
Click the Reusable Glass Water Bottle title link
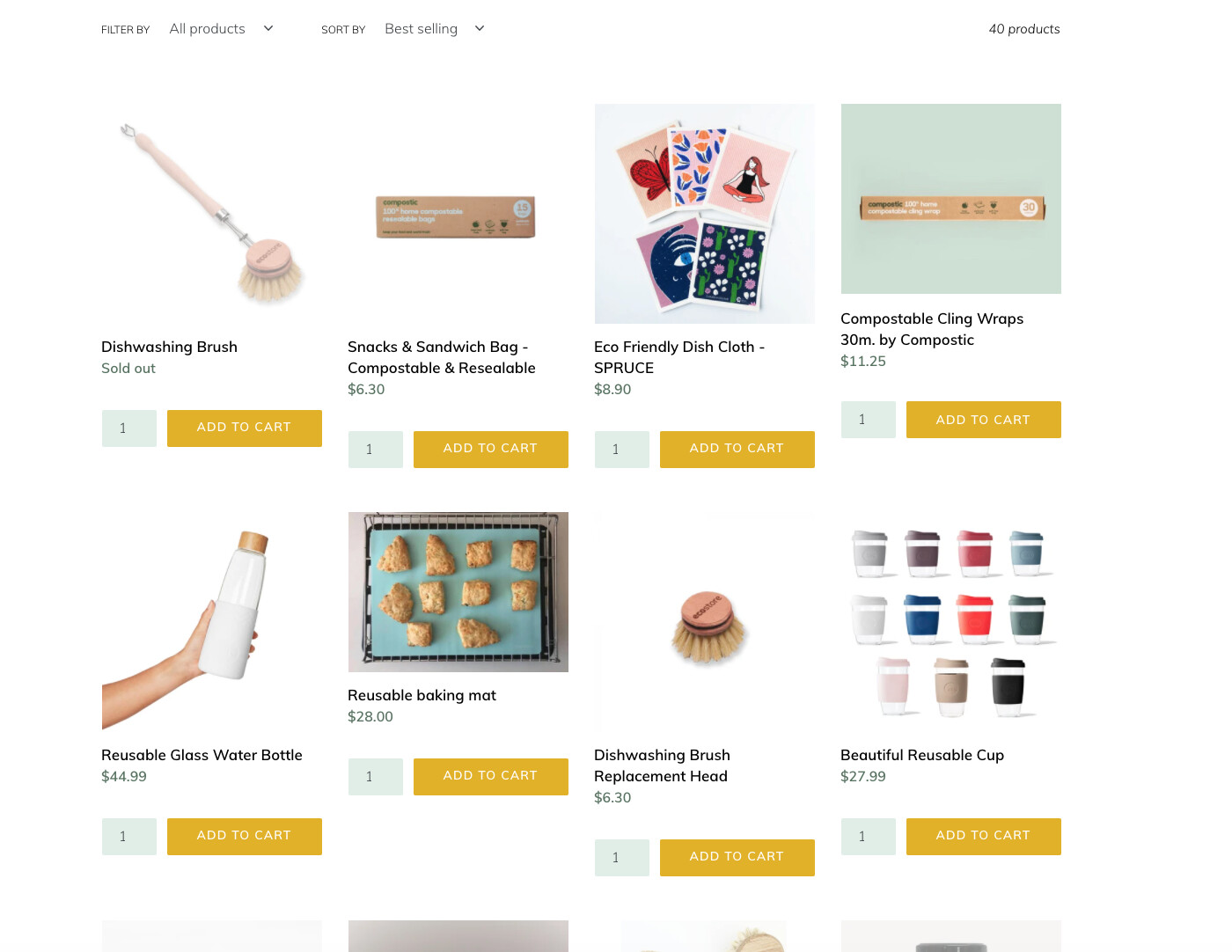coord(202,755)
